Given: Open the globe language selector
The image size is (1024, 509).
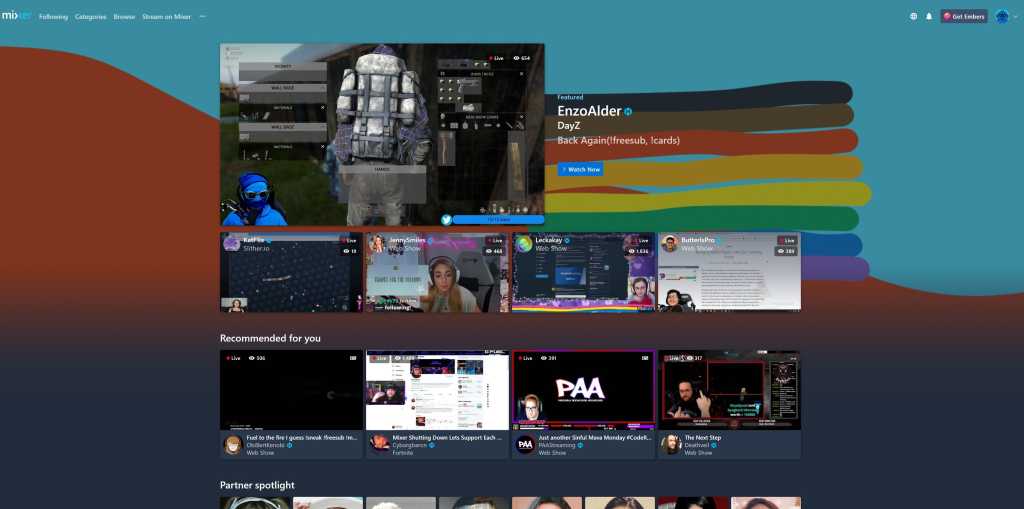Looking at the screenshot, I should click(914, 16).
